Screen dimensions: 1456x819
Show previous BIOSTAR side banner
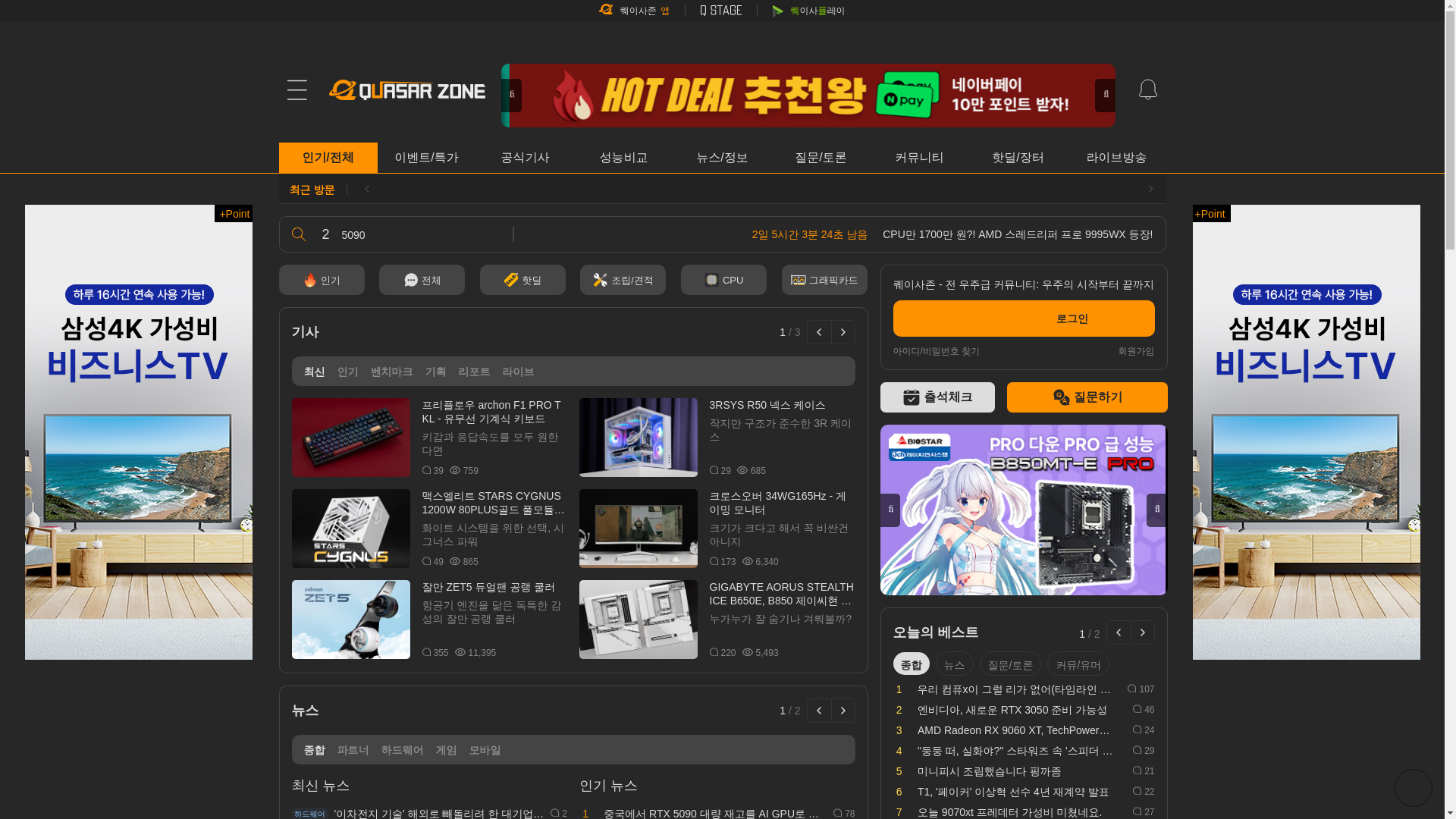pos(890,510)
